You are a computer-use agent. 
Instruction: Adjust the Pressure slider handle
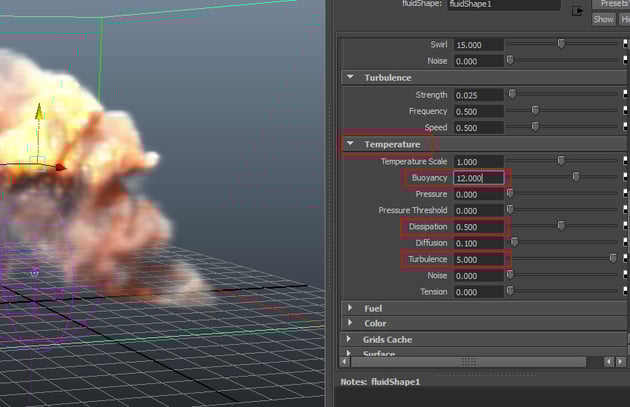coord(510,193)
